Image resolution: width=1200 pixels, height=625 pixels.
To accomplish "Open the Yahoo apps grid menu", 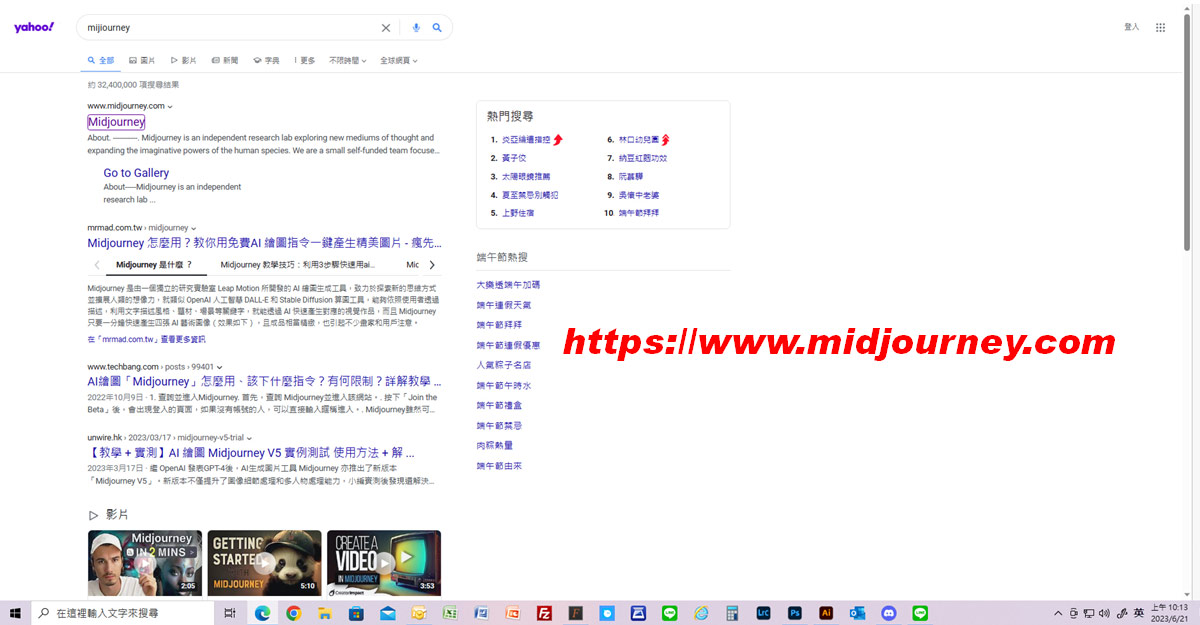I will click(x=1160, y=28).
